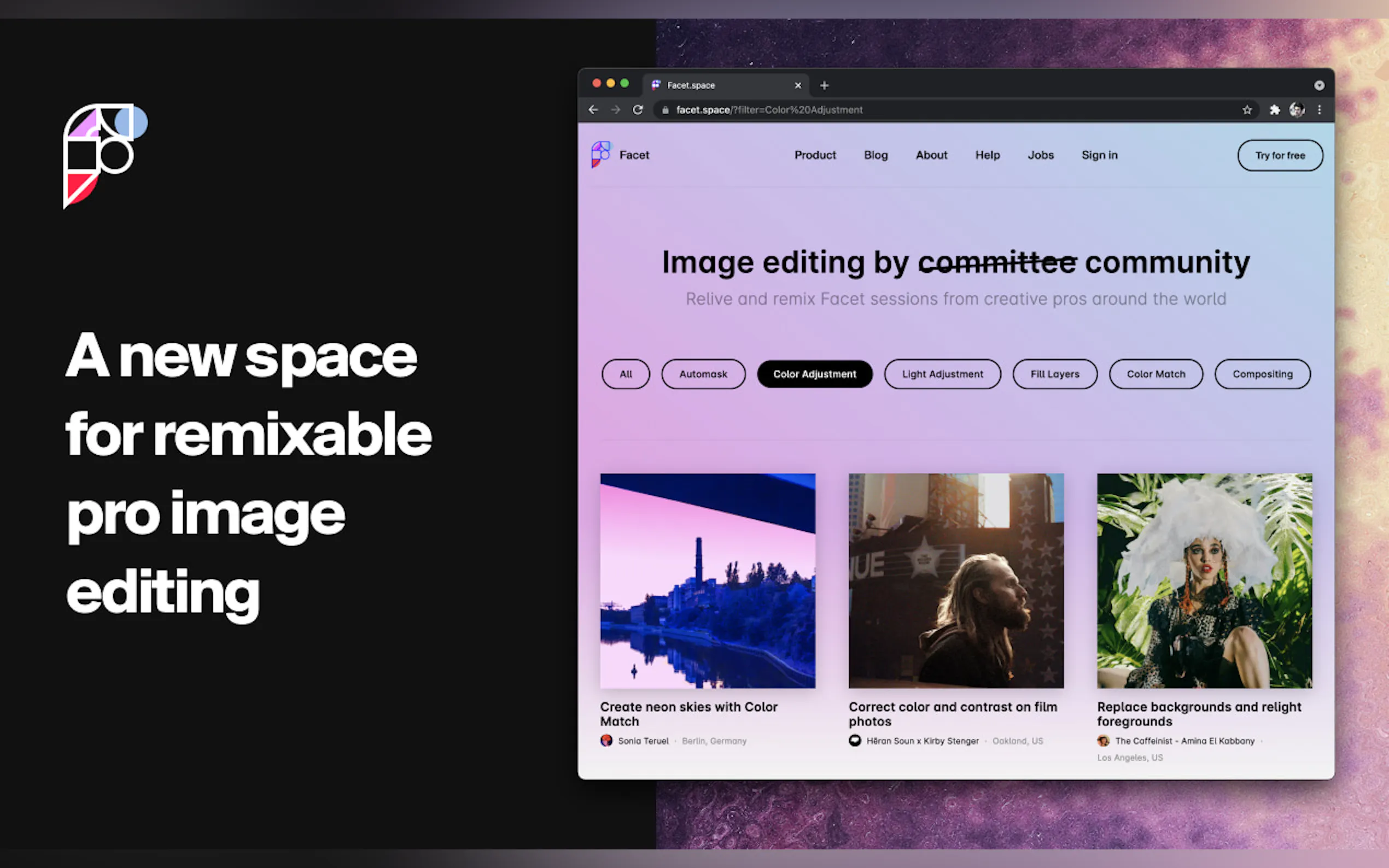Open Chrome three-dot menu
The width and height of the screenshot is (1389, 868).
[x=1319, y=110]
